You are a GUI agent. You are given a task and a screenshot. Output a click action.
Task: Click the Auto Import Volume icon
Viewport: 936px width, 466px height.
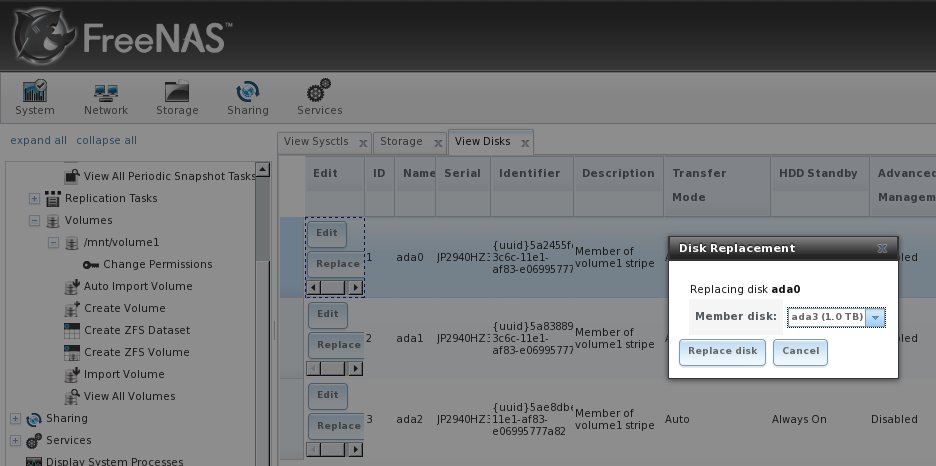pyautogui.click(x=72, y=286)
